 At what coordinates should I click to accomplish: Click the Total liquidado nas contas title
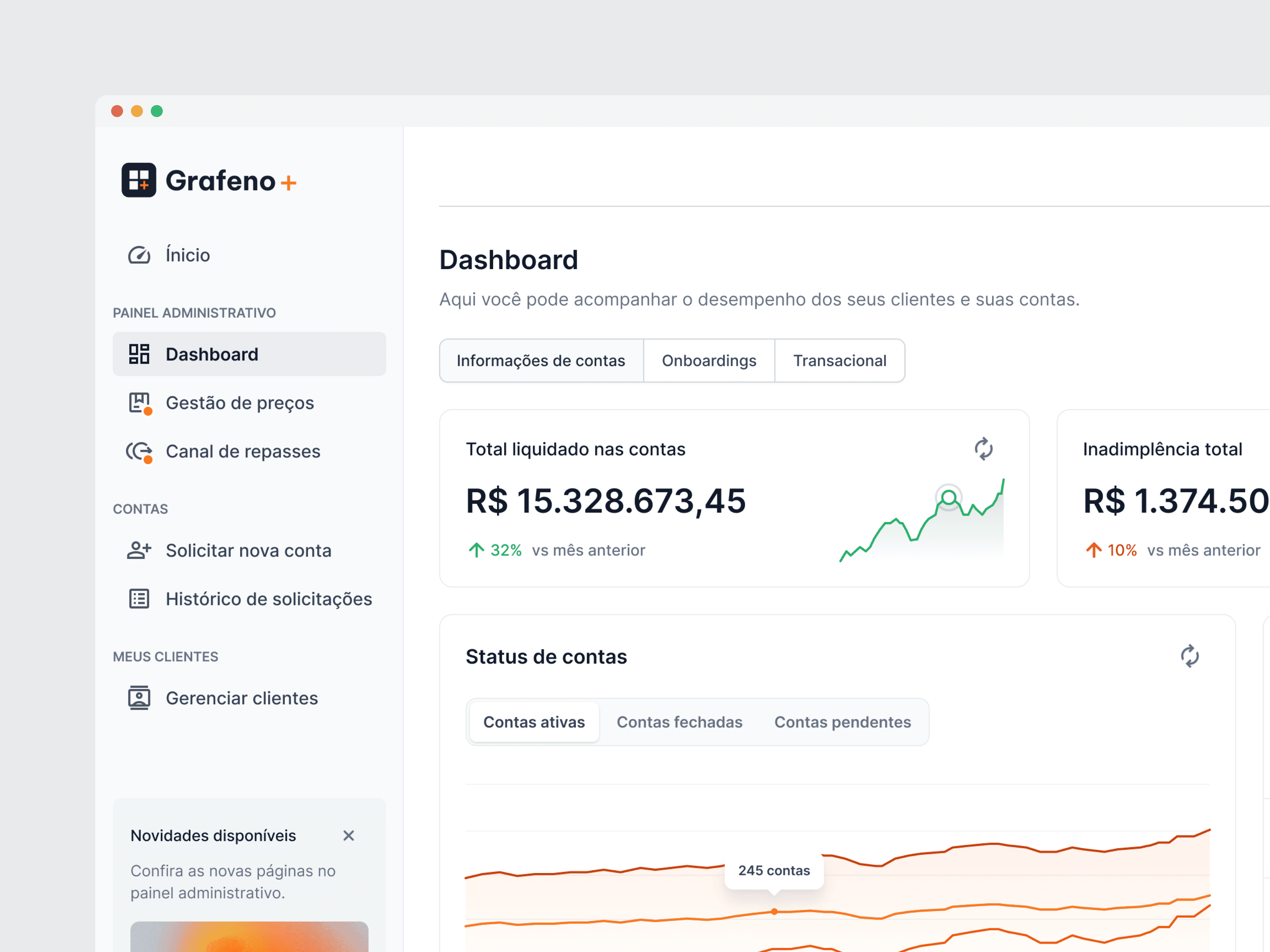575,449
